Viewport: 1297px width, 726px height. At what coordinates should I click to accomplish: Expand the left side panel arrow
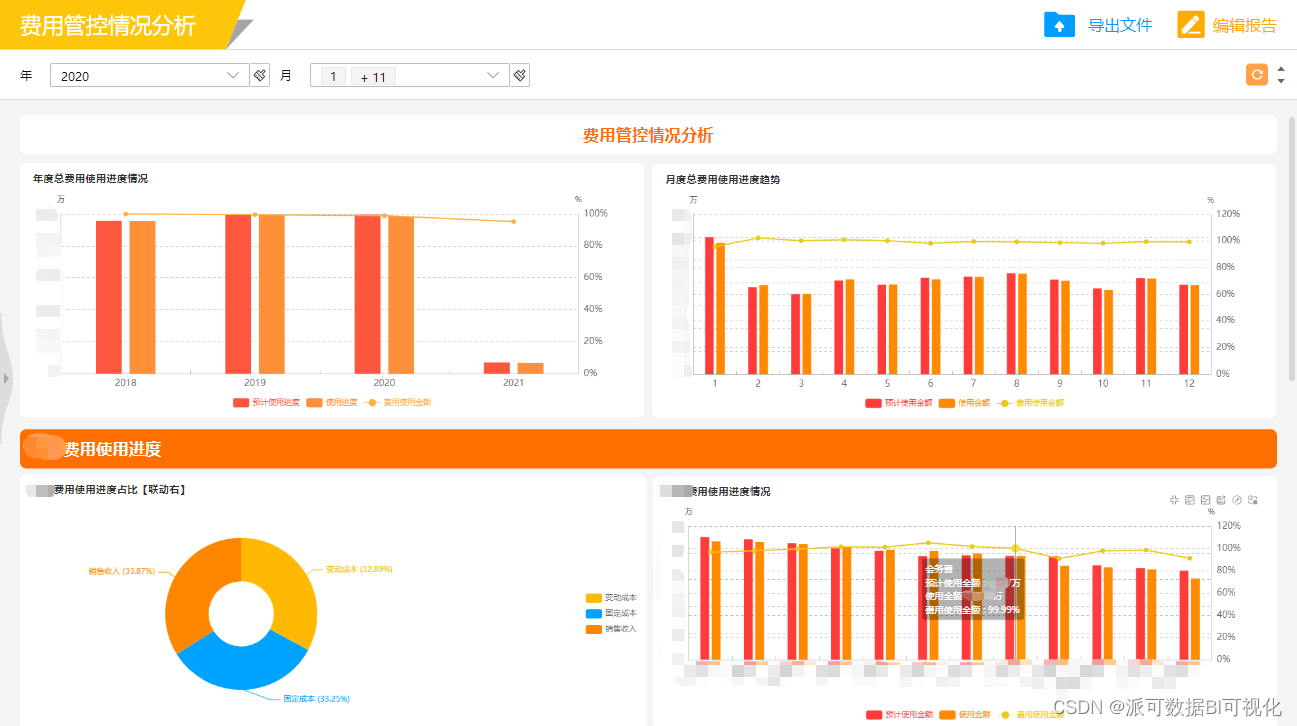(x=6, y=378)
